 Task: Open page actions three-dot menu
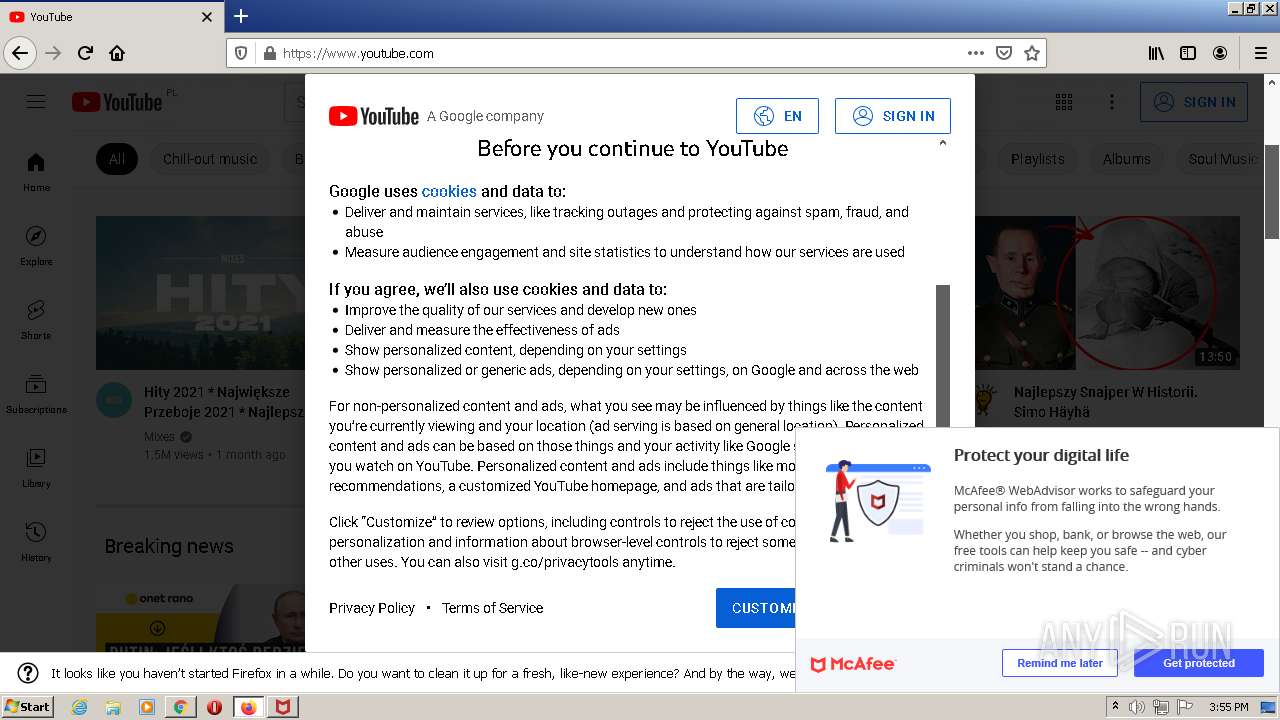coord(976,53)
